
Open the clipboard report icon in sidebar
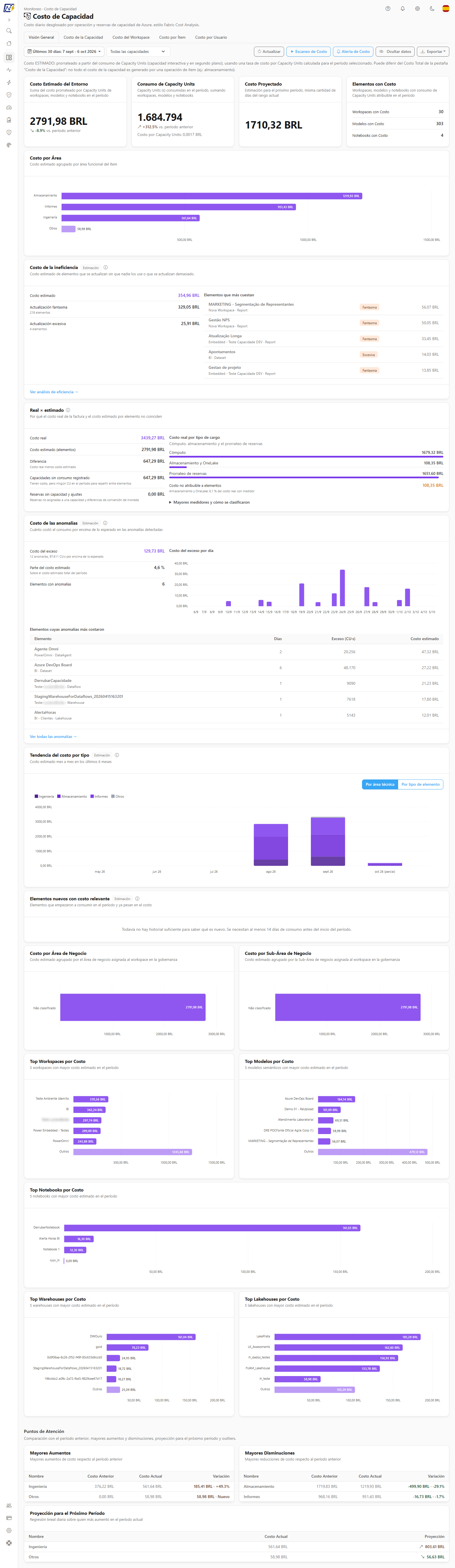pyautogui.click(x=9, y=120)
